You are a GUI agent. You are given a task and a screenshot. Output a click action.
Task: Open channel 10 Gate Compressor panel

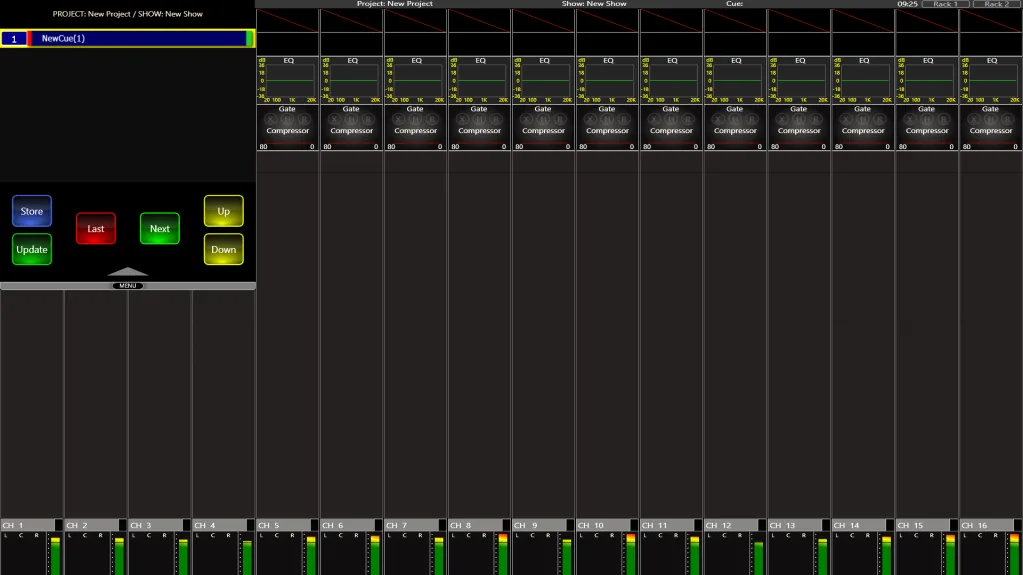(x=607, y=127)
